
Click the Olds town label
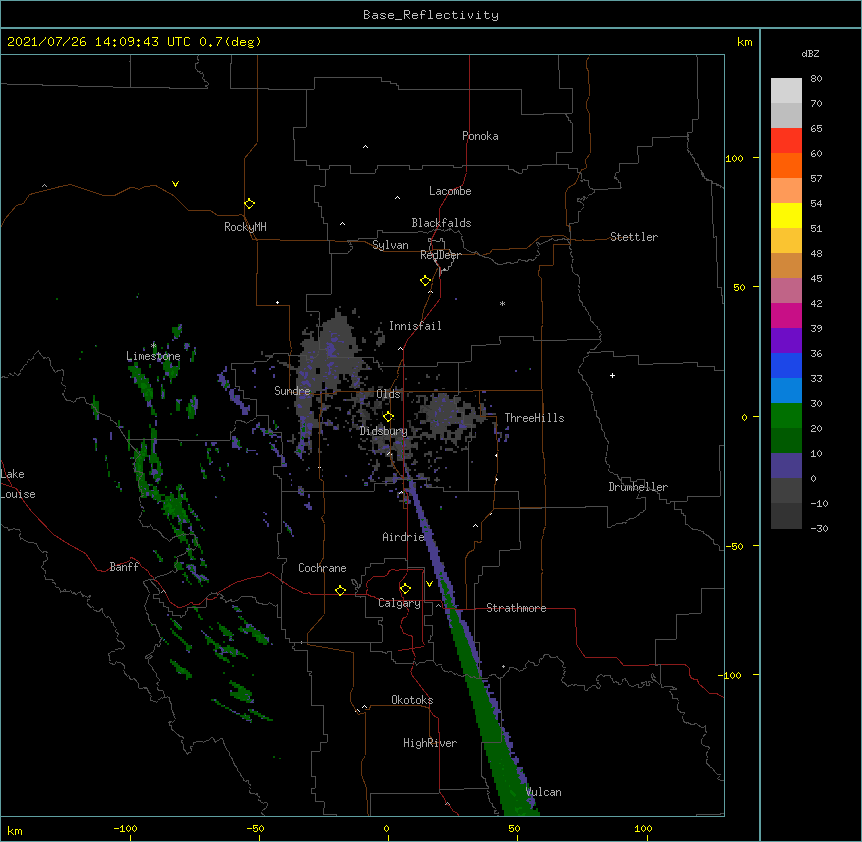[388, 394]
